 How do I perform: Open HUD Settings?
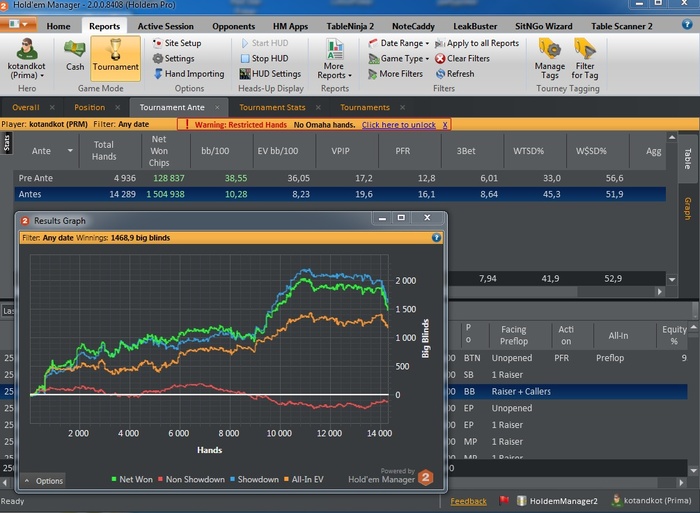271,74
